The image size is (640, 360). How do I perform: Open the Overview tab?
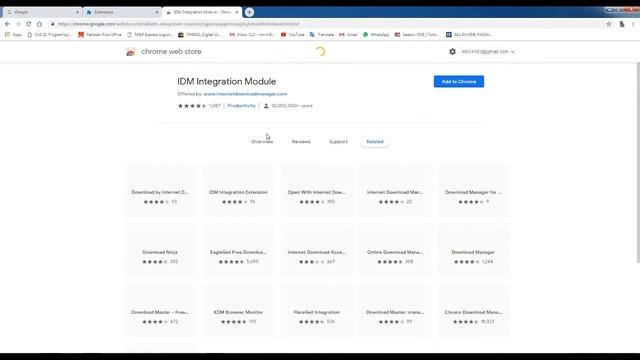tap(262, 142)
